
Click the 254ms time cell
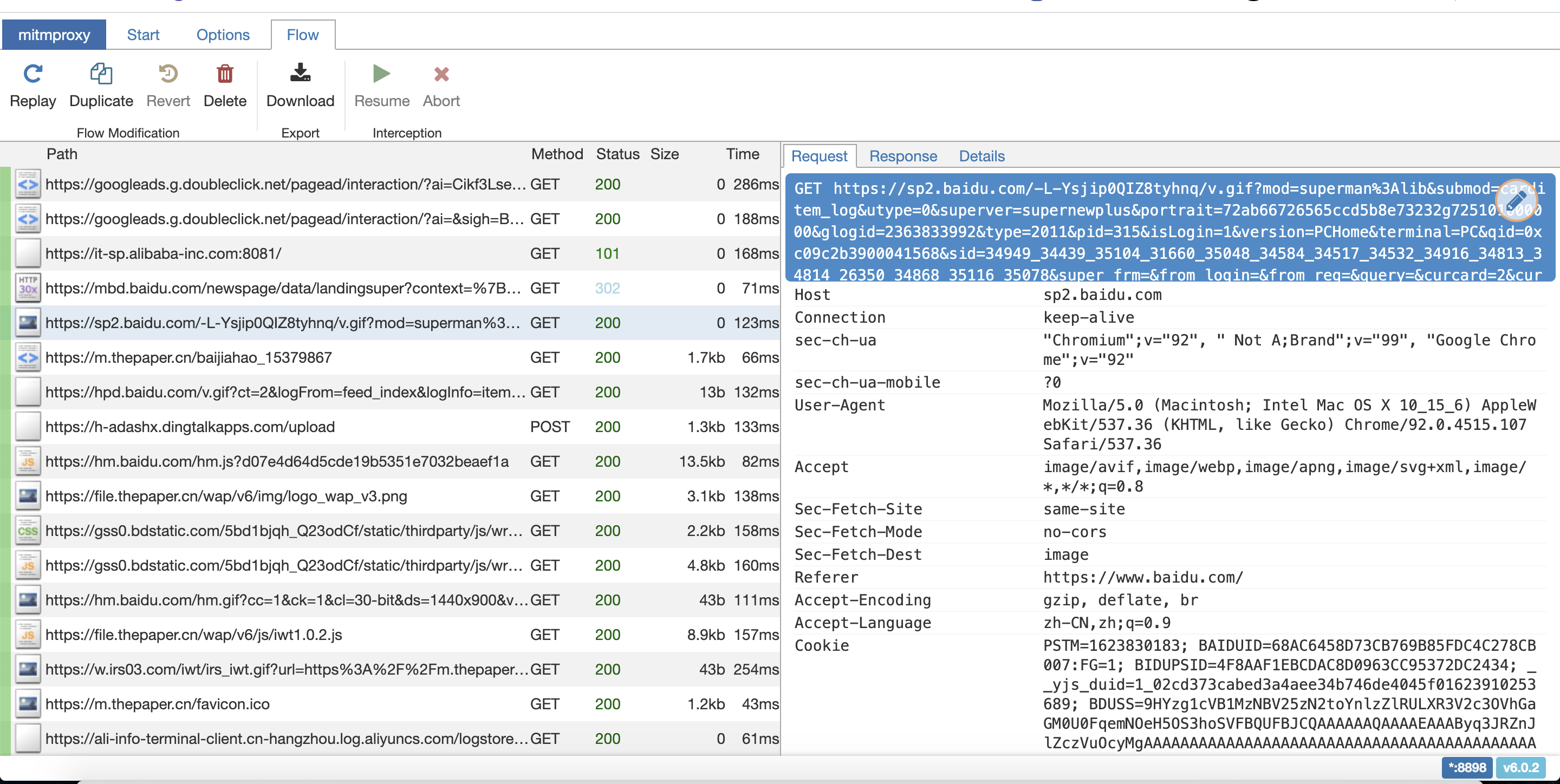pyautogui.click(x=756, y=669)
